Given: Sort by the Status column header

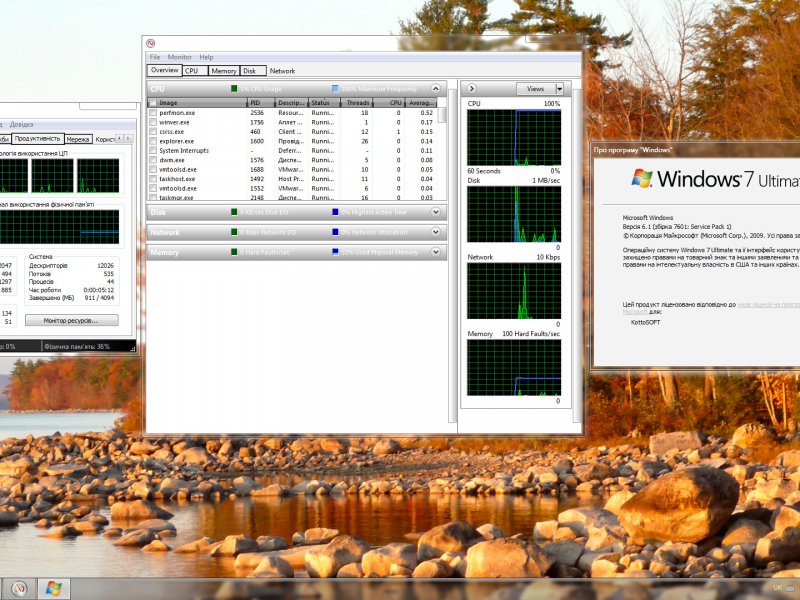Looking at the screenshot, I should 324,103.
